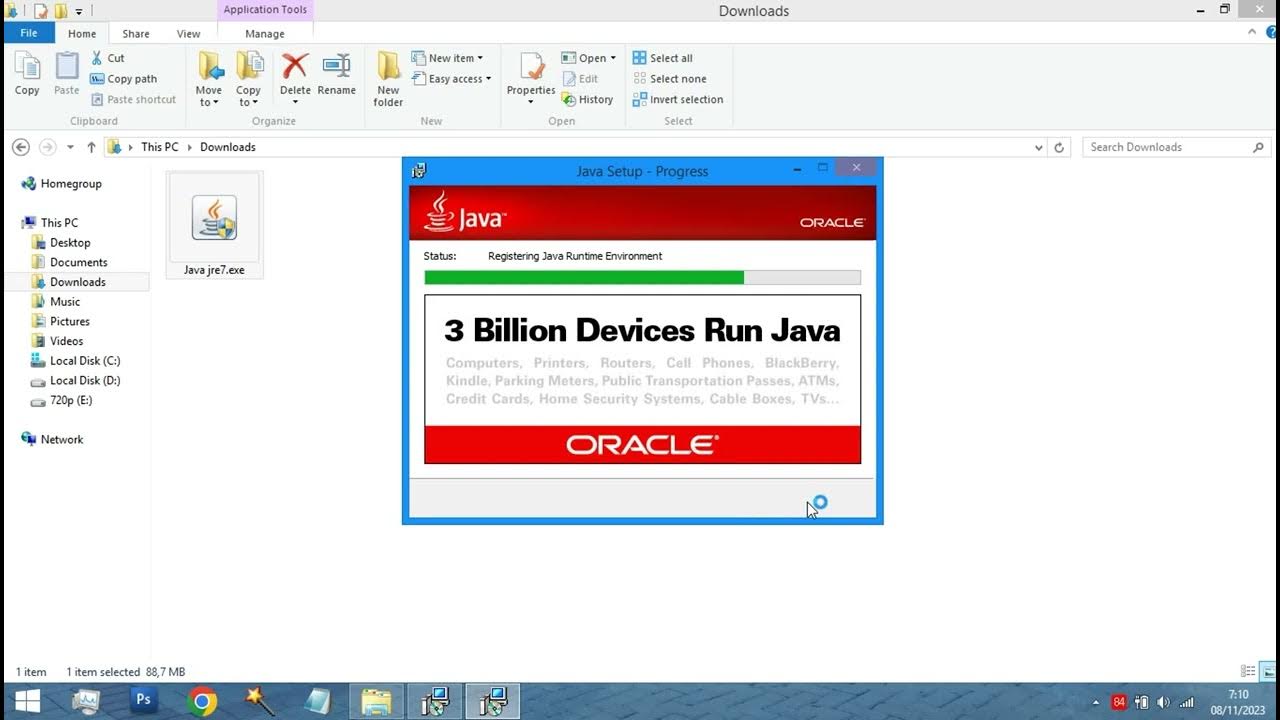Click the red Delete icon
This screenshot has width=1280, height=720.
[295, 66]
